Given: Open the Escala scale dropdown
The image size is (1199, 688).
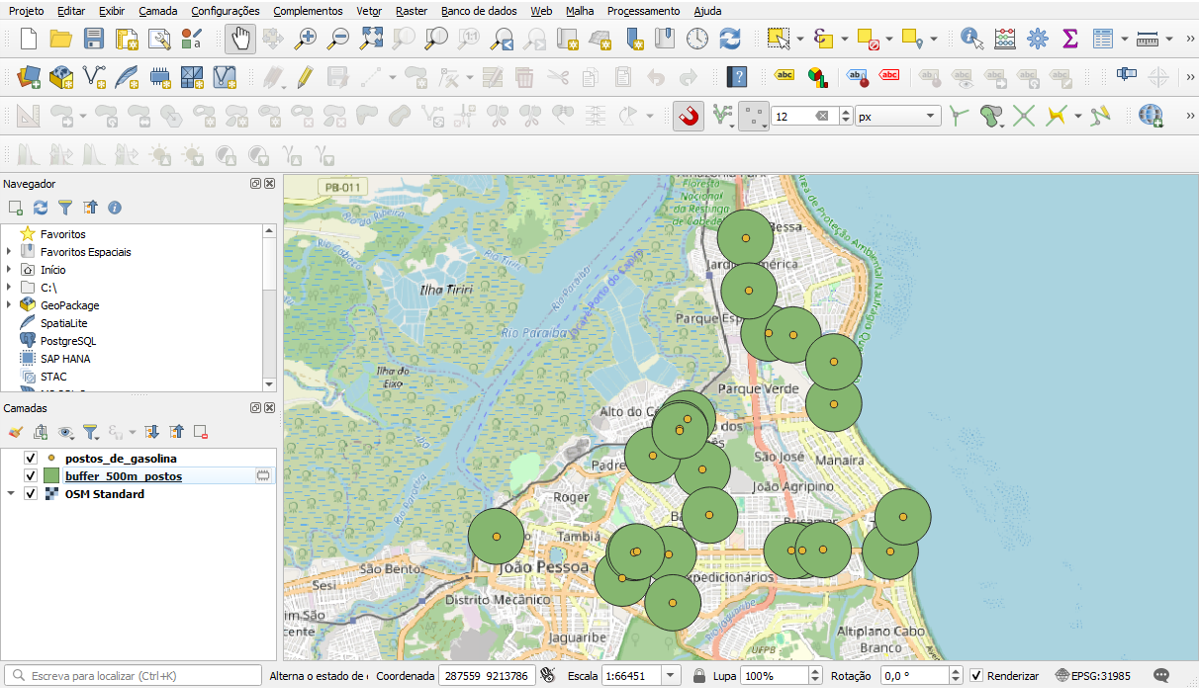Looking at the screenshot, I should 669,676.
